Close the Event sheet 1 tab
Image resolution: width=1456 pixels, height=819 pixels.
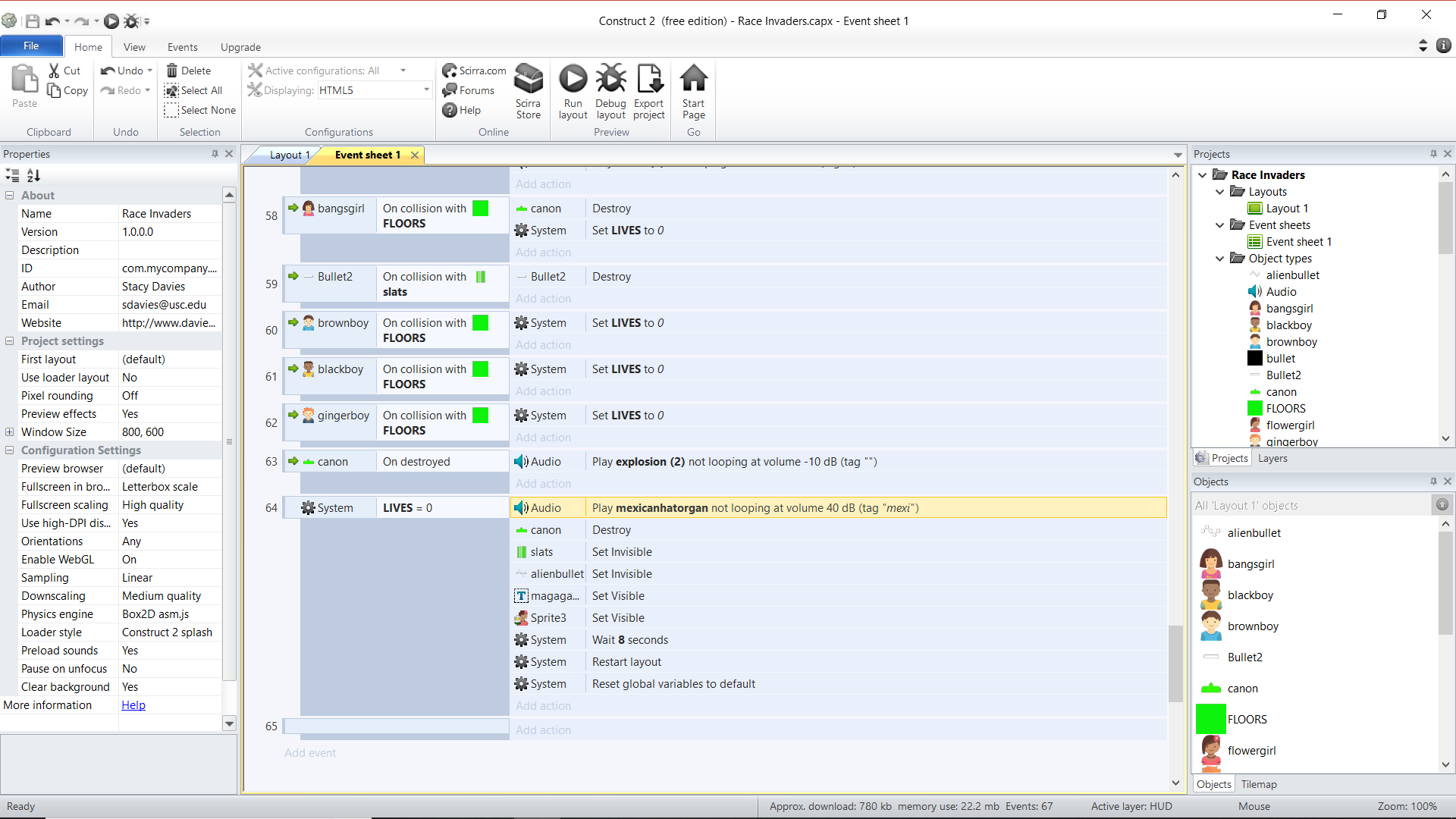415,155
